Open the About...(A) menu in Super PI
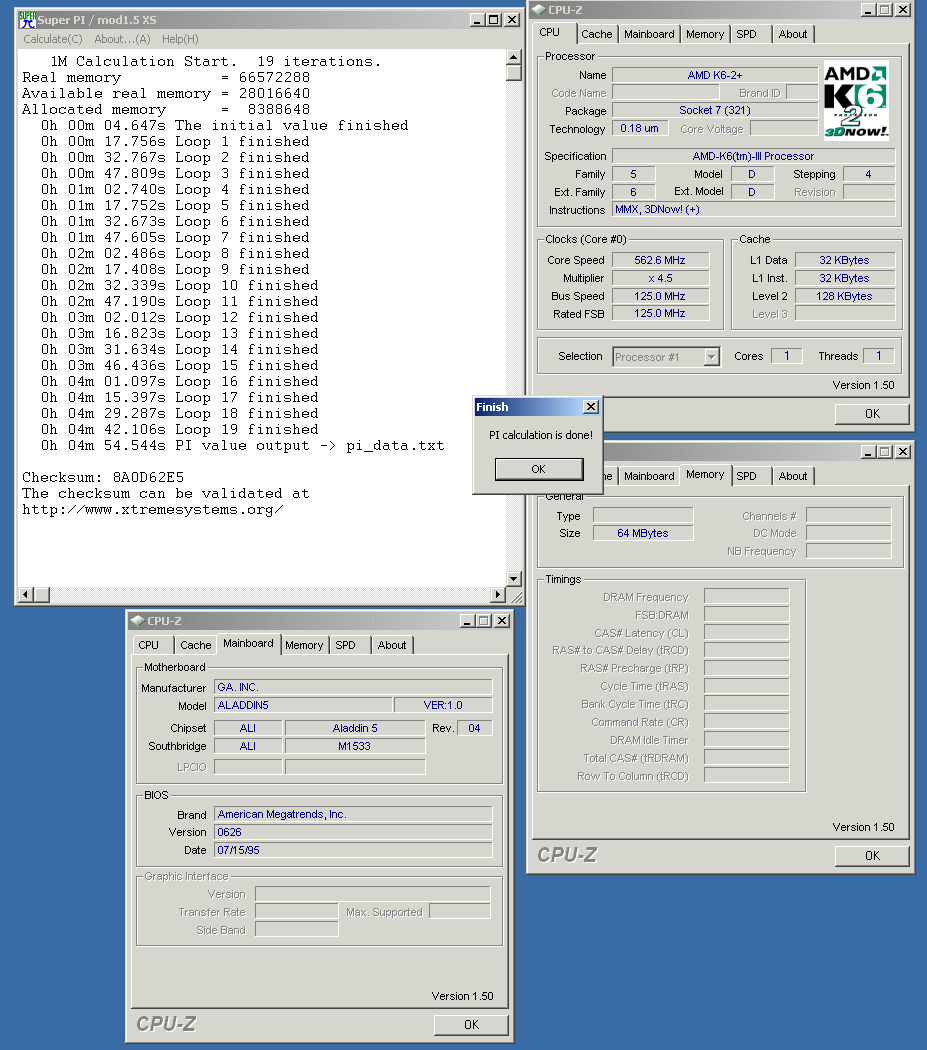927x1050 pixels. pos(123,39)
